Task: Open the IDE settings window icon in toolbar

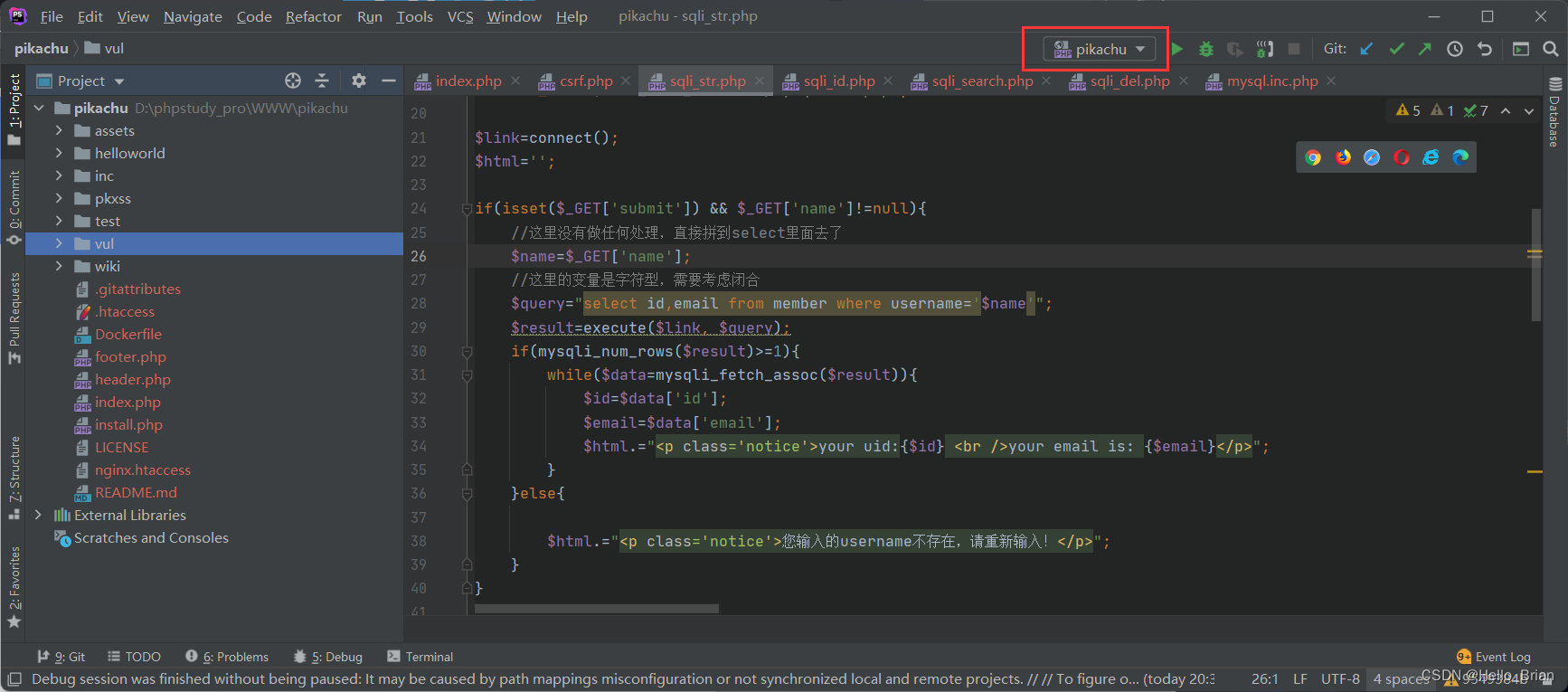Action: click(x=1521, y=49)
